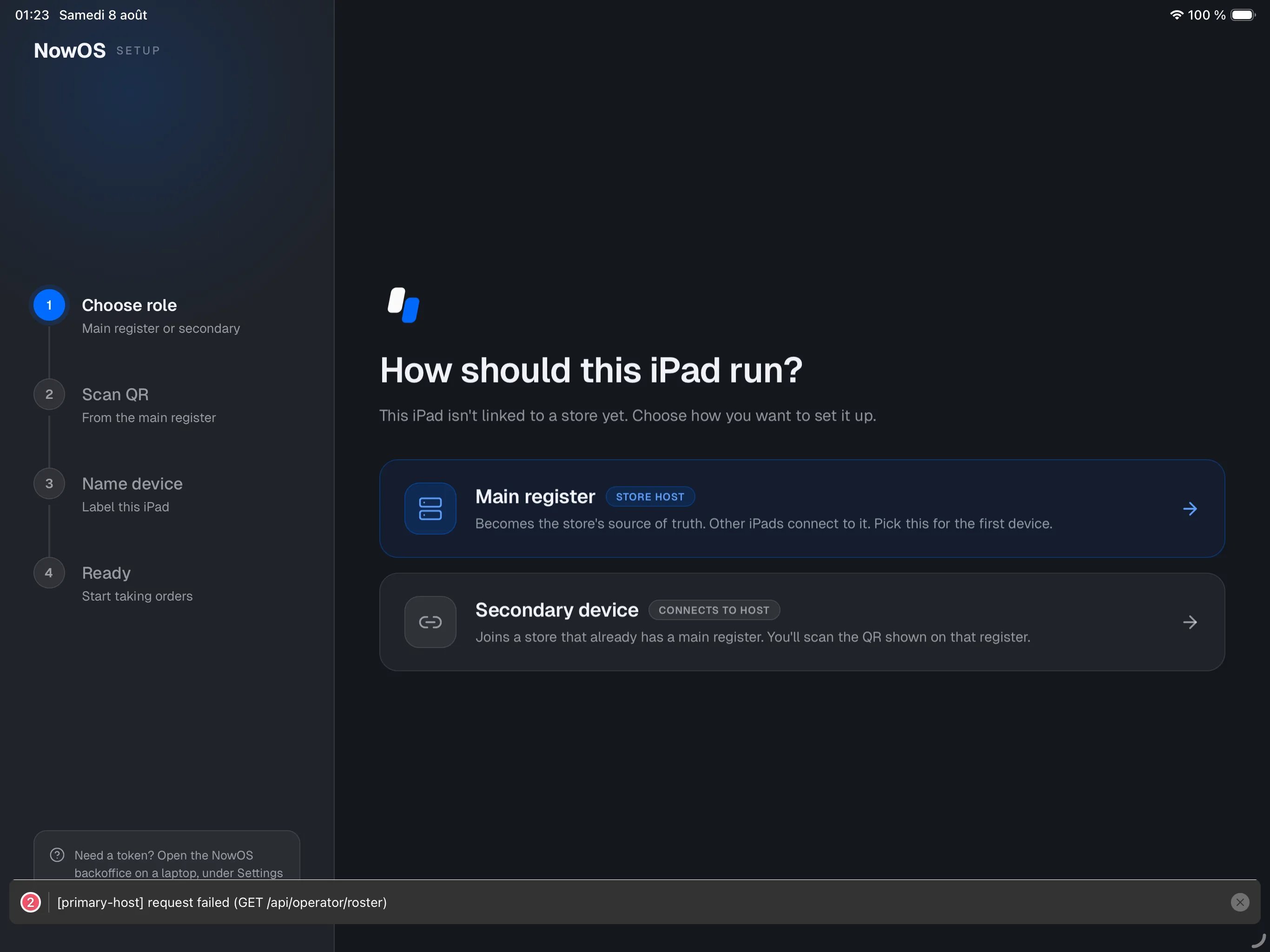This screenshot has height=952, width=1270.
Task: Click the SETUP label beside NowOS
Action: click(x=138, y=51)
